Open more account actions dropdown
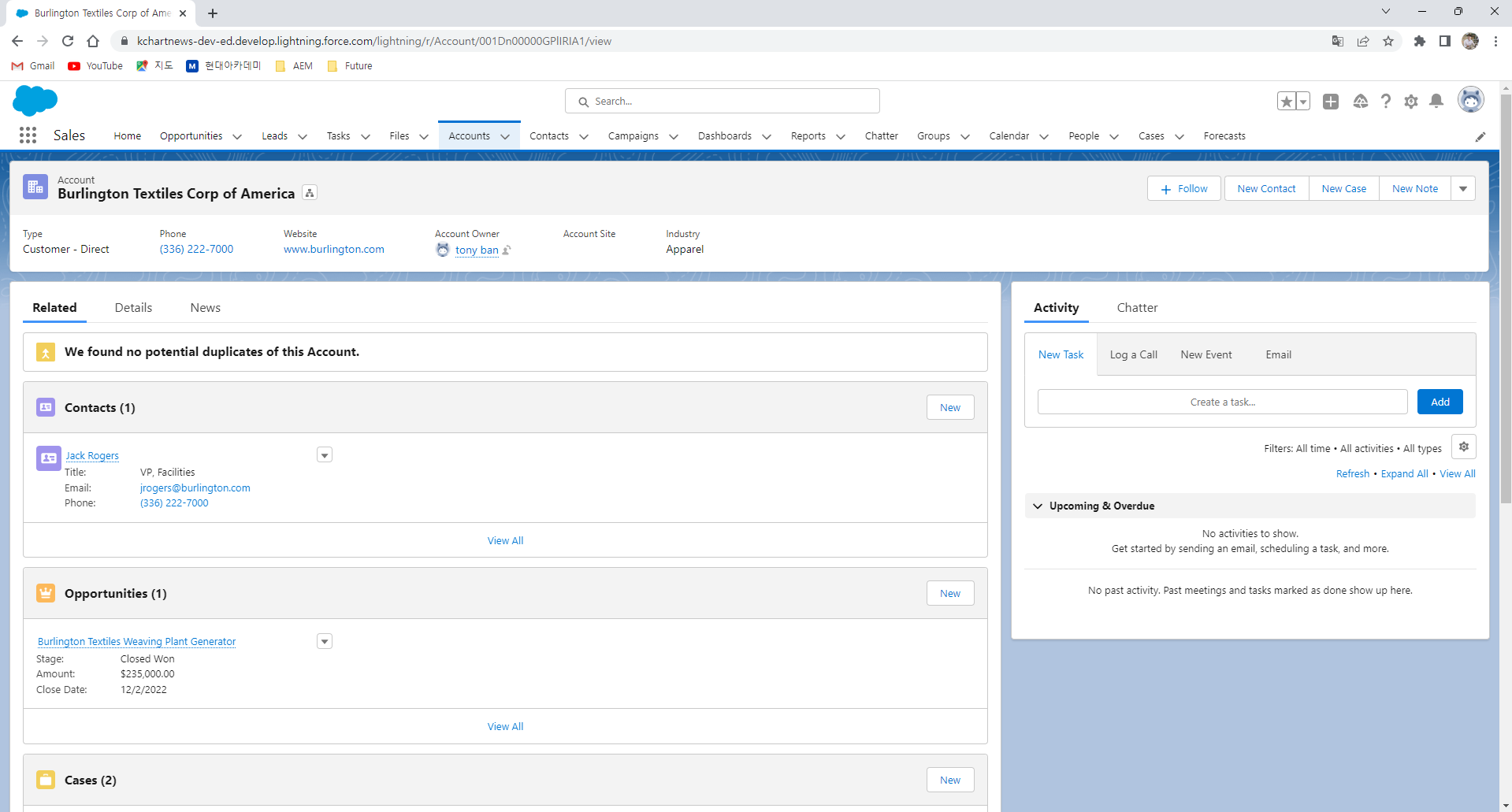1512x812 pixels. (x=1463, y=188)
